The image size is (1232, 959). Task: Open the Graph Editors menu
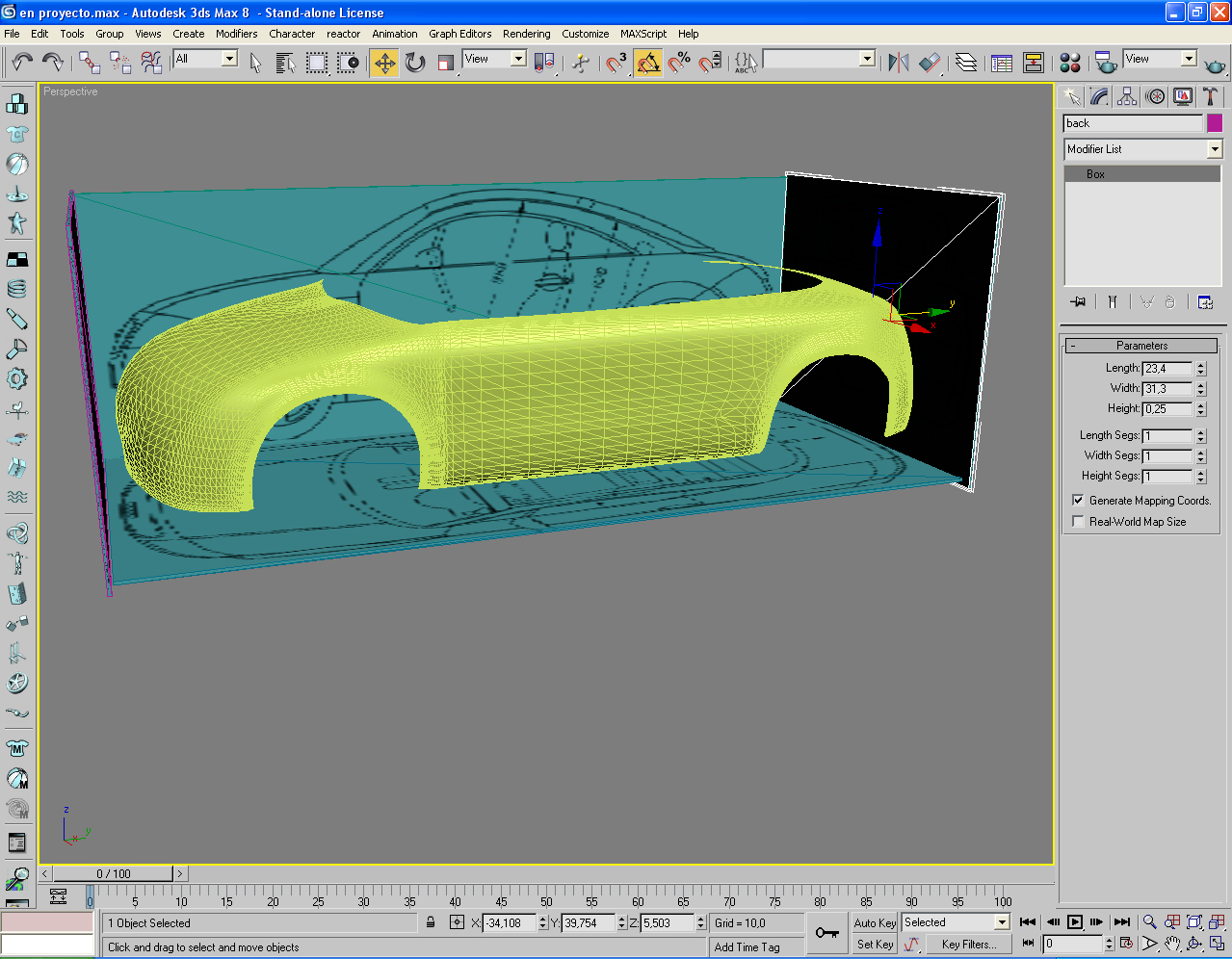click(x=459, y=34)
